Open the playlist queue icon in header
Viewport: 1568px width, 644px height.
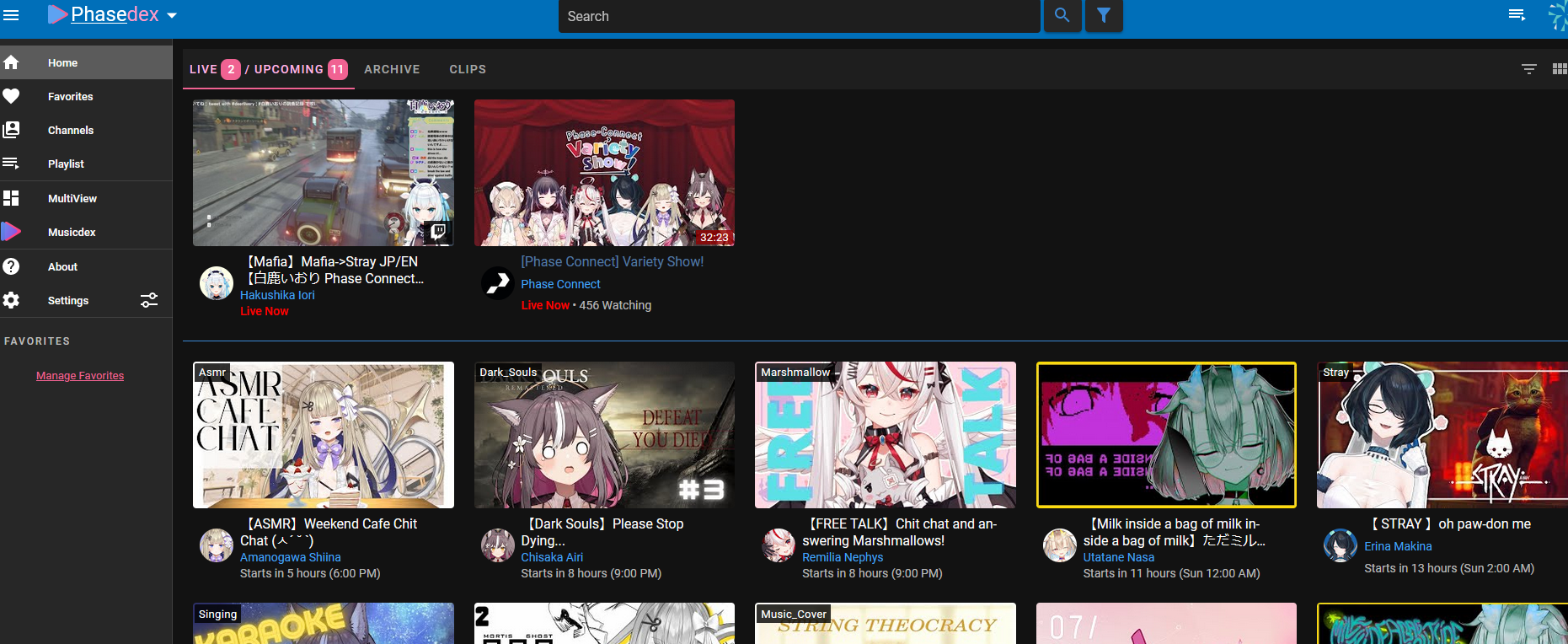[x=1517, y=15]
